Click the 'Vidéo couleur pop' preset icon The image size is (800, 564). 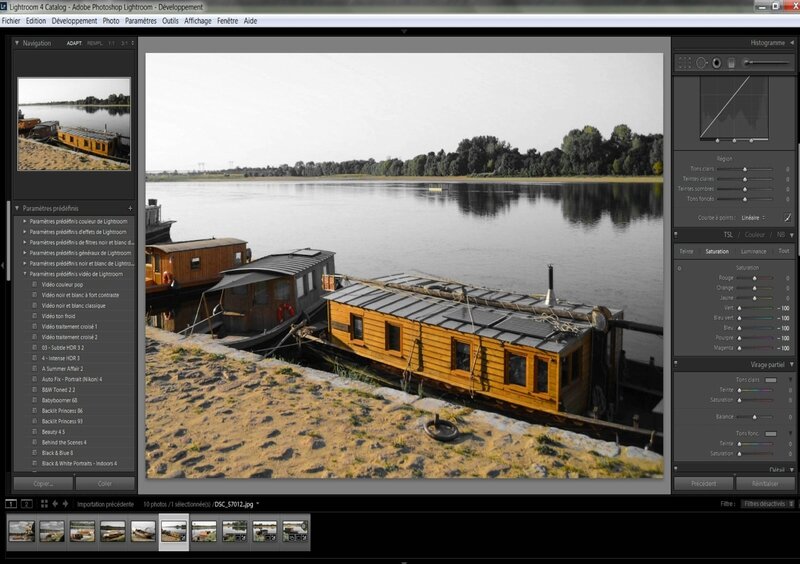pos(35,285)
